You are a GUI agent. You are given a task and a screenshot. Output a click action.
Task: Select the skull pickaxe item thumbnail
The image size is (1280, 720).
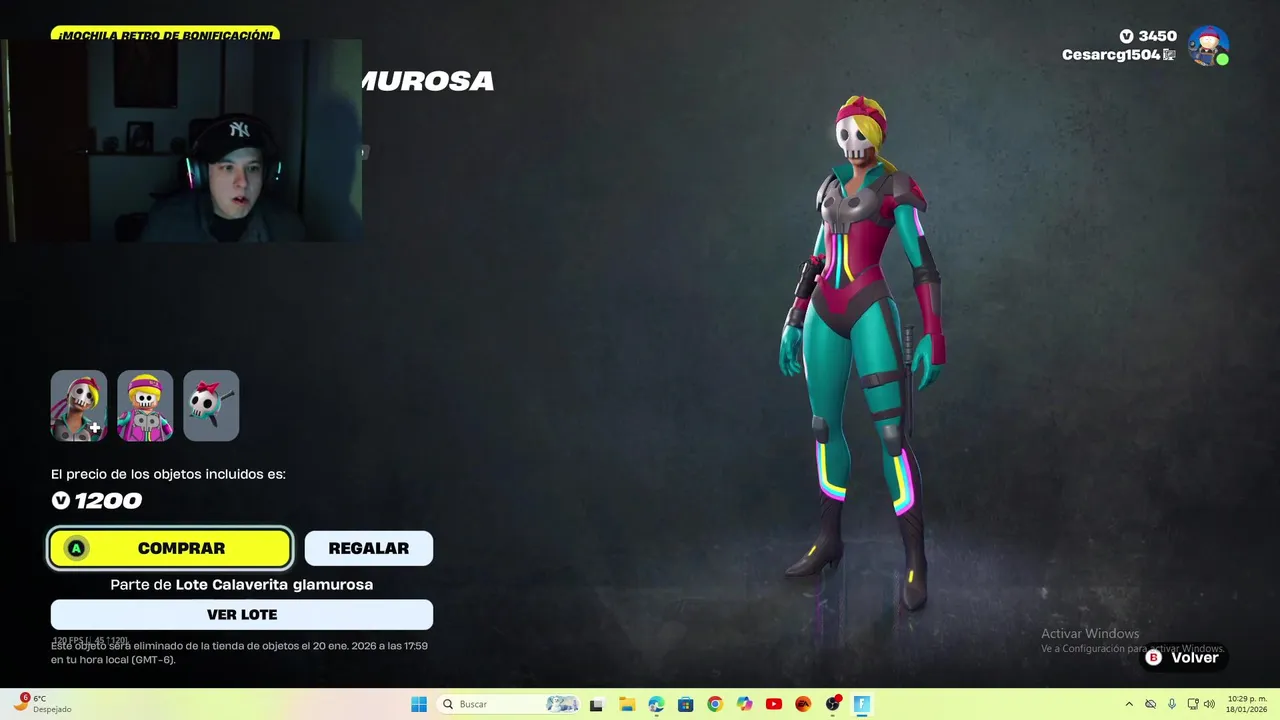pos(211,406)
